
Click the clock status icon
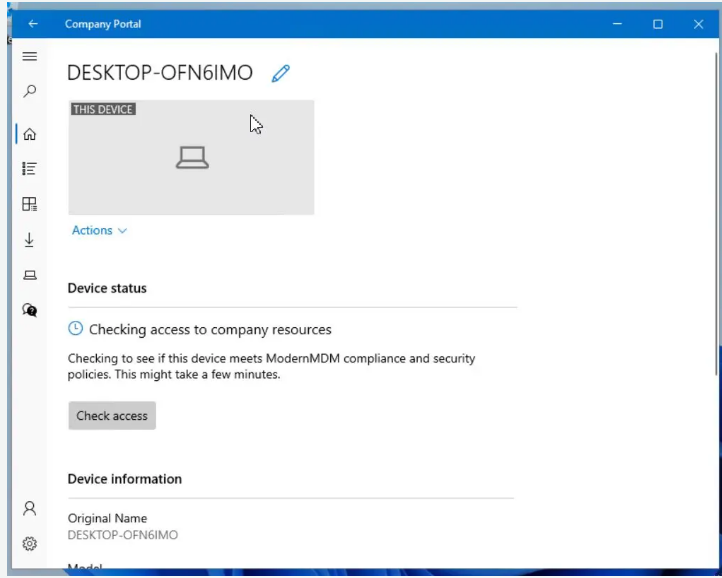click(76, 328)
